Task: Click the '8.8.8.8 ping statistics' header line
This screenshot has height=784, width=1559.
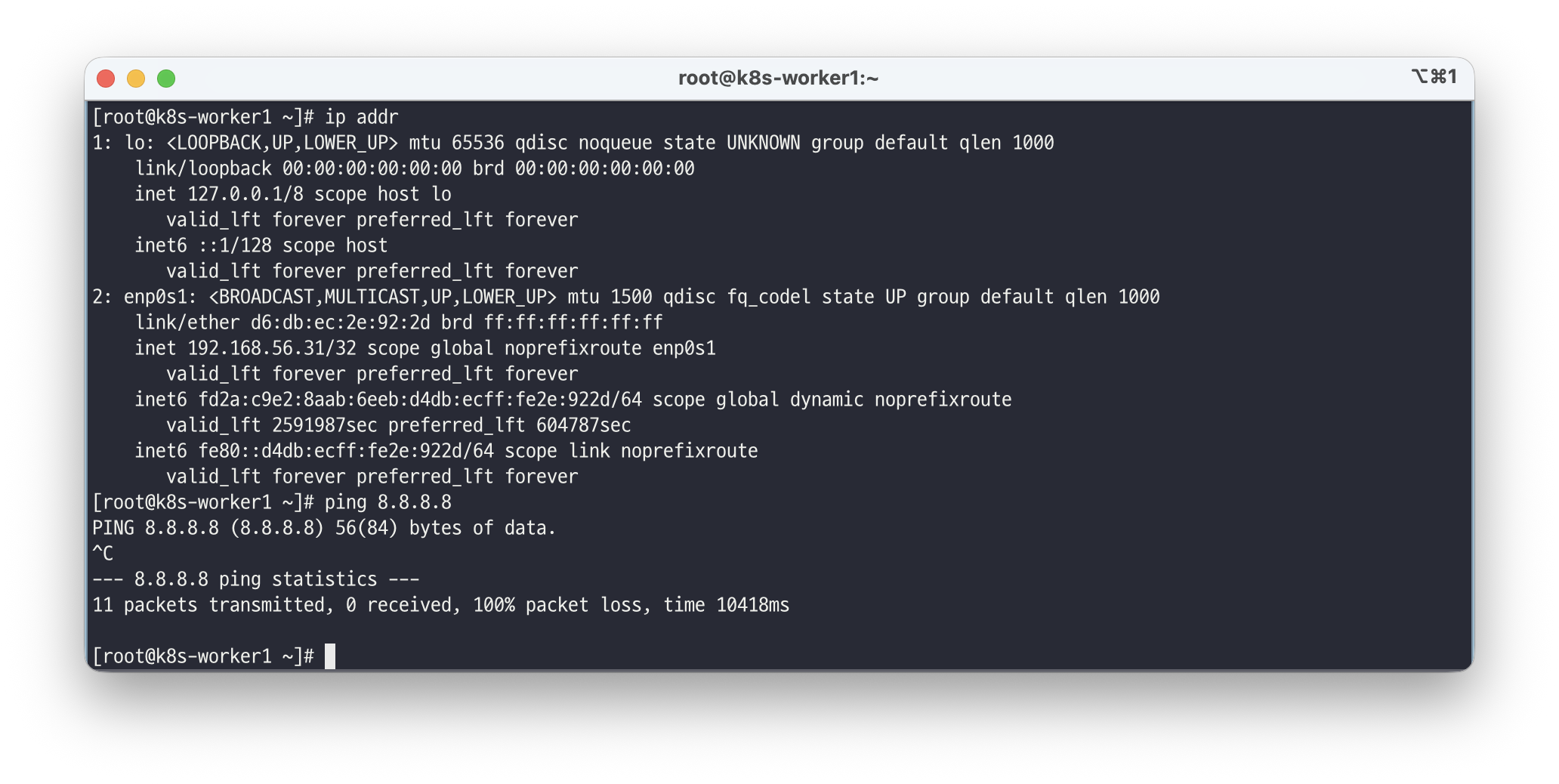Action: (x=255, y=579)
